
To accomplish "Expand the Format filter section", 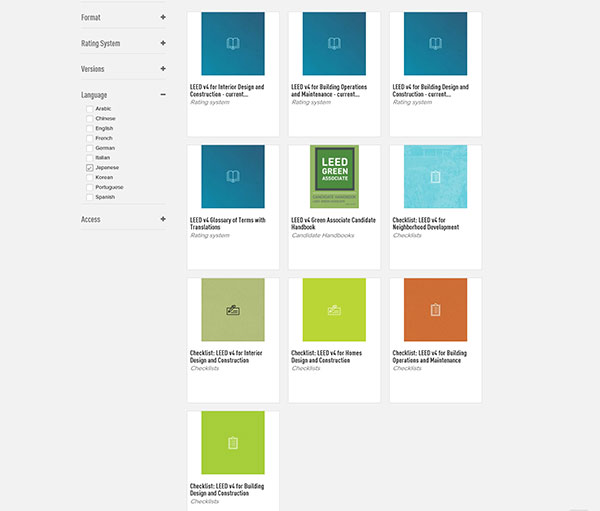I will tap(163, 17).
